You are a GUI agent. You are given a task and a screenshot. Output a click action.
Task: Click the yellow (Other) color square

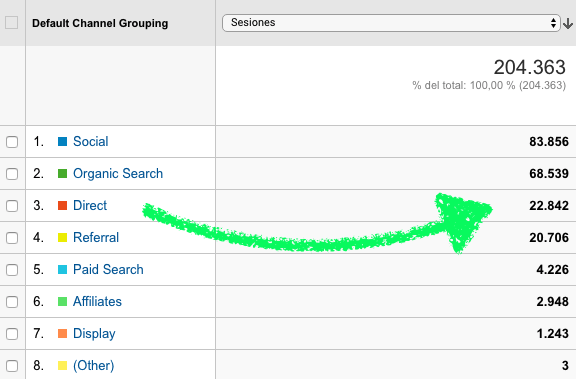point(62,365)
